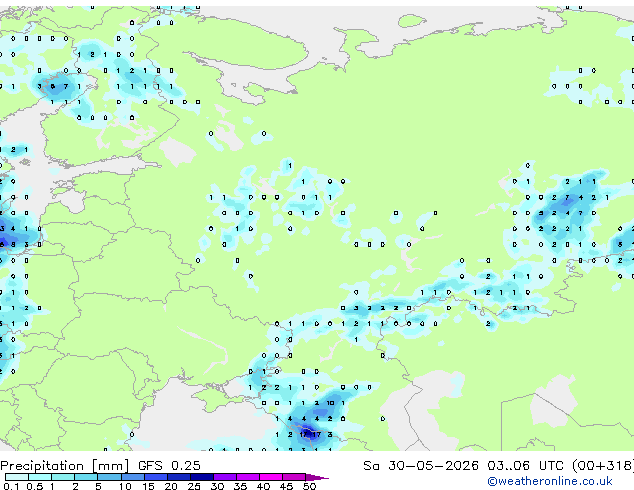
Task: Open the weatheronline.co.uk copyright link
Action: 550,481
